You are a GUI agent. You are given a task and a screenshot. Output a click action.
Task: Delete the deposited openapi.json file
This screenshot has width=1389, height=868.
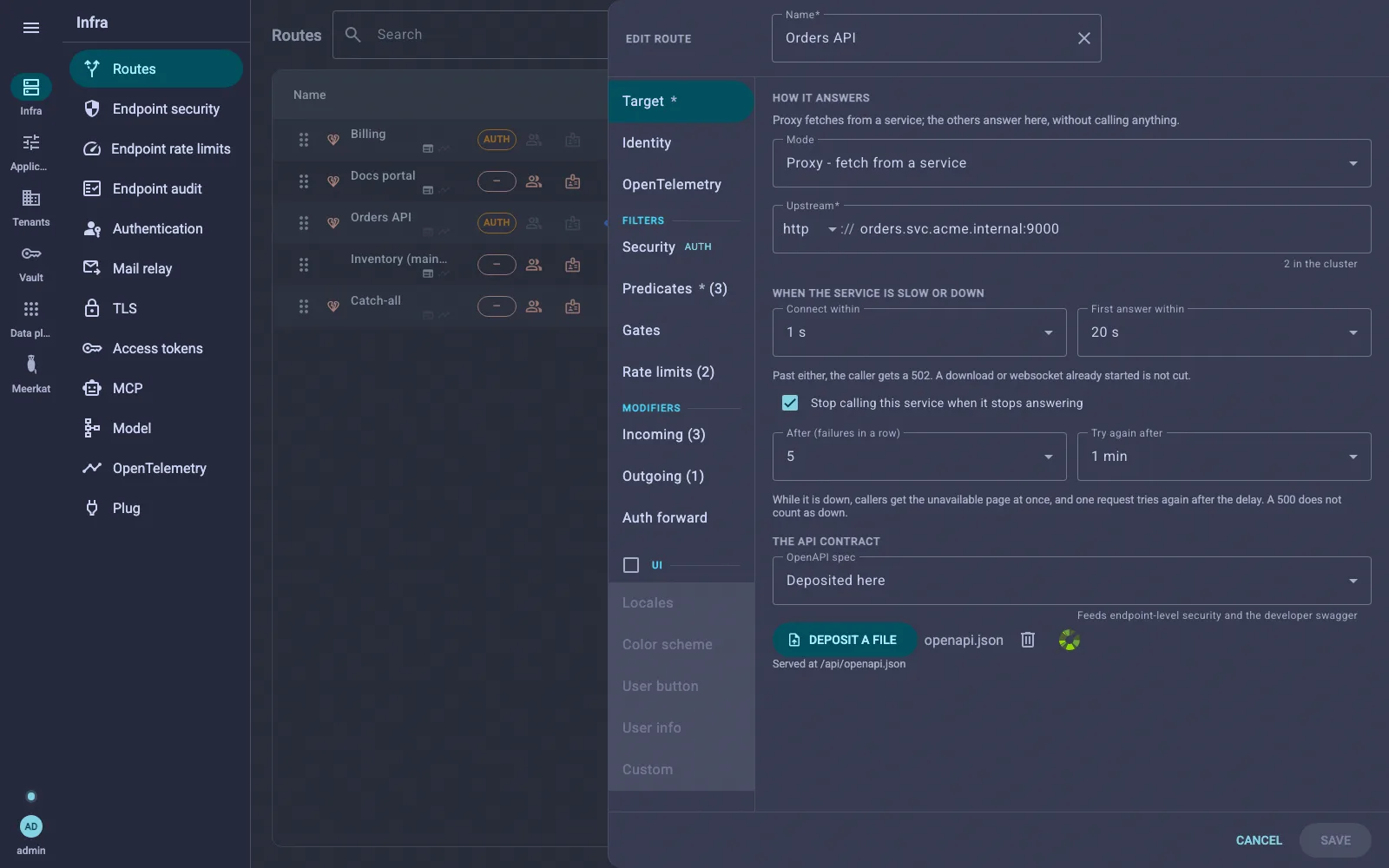pyautogui.click(x=1028, y=640)
